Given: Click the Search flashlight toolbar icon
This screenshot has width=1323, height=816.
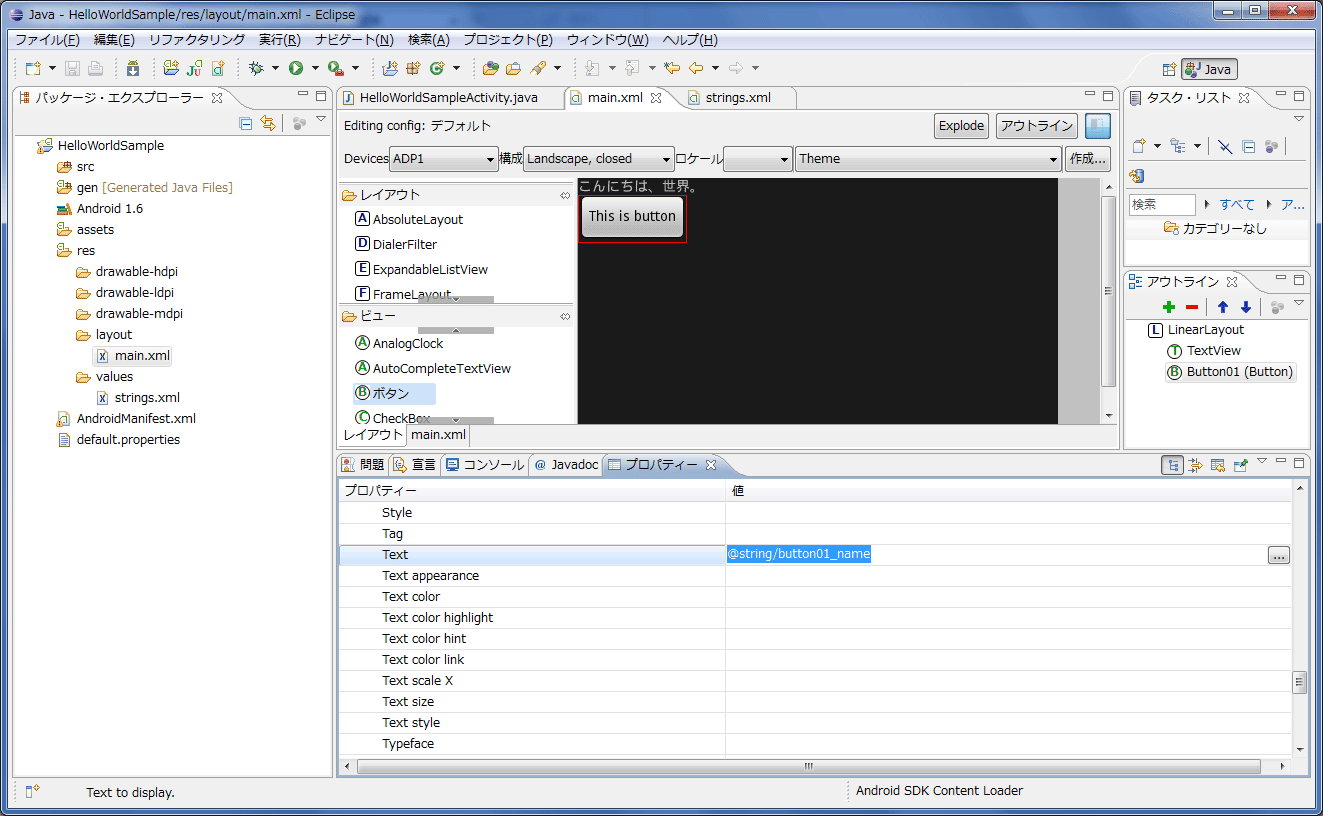Looking at the screenshot, I should pyautogui.click(x=538, y=68).
